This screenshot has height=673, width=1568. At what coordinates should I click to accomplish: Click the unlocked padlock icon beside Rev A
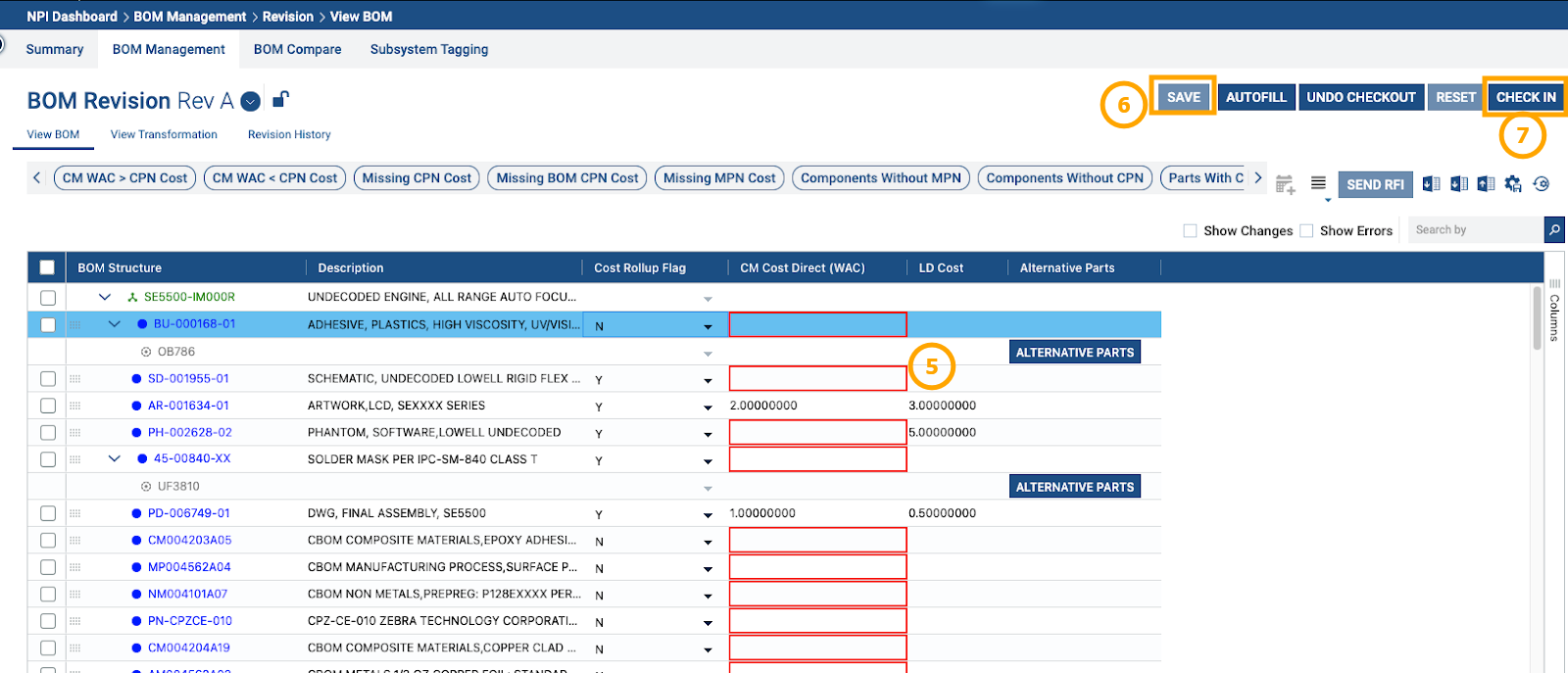pyautogui.click(x=280, y=99)
